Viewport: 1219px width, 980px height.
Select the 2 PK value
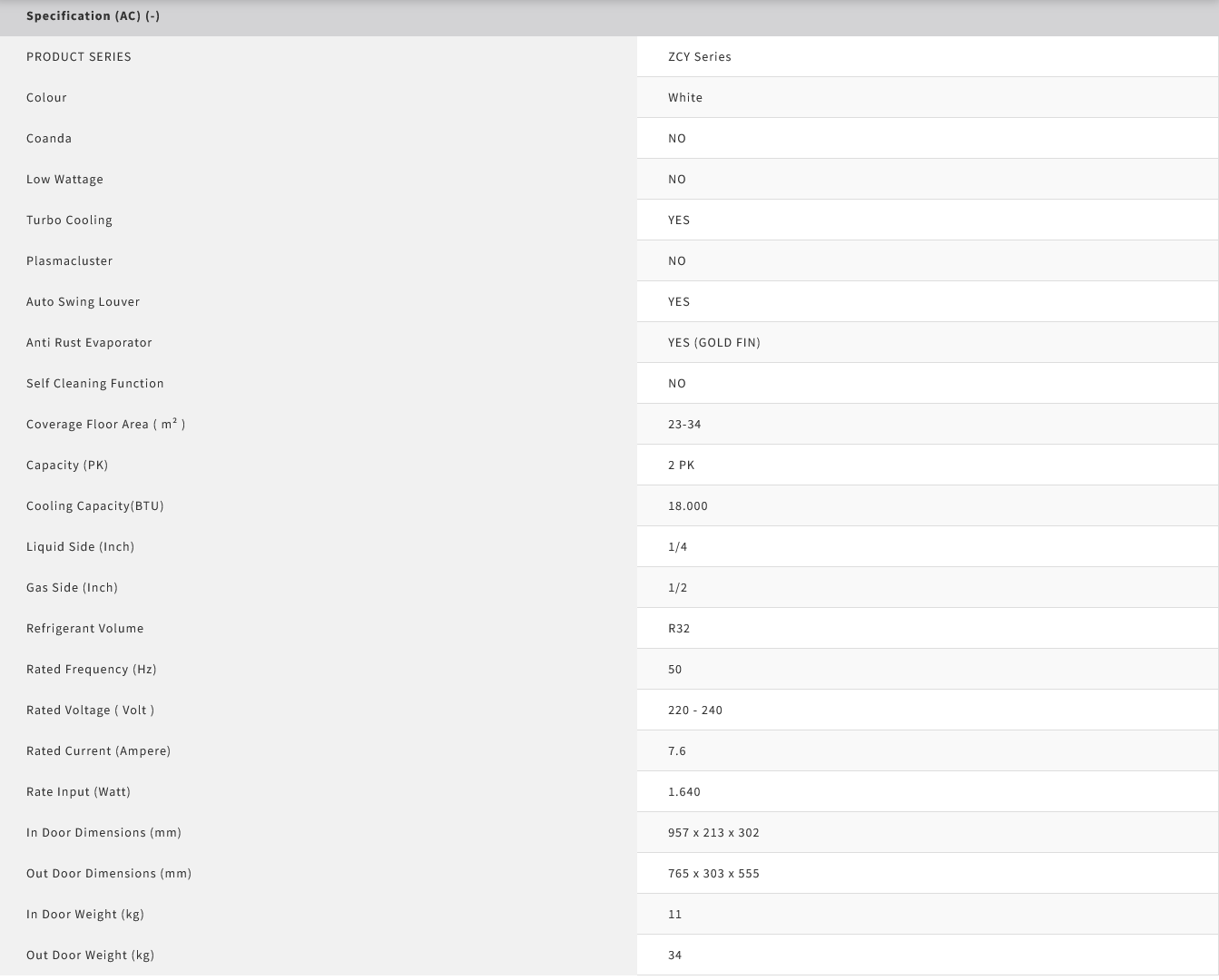point(681,465)
